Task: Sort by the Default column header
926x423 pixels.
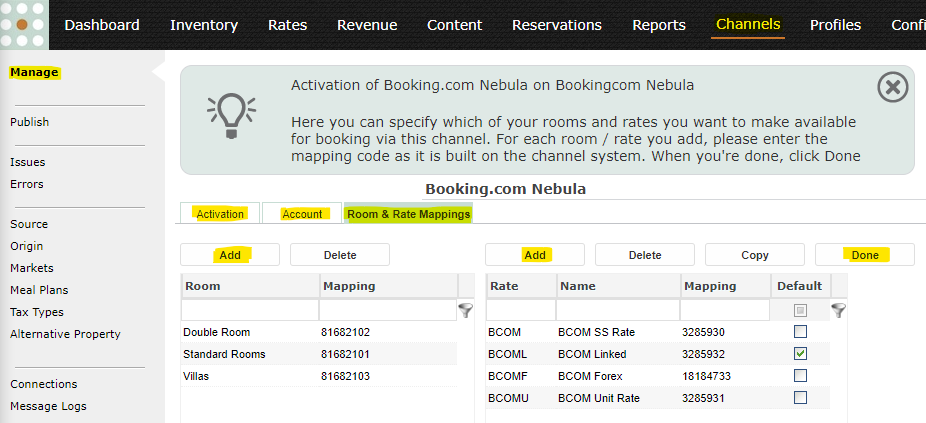Action: click(800, 286)
